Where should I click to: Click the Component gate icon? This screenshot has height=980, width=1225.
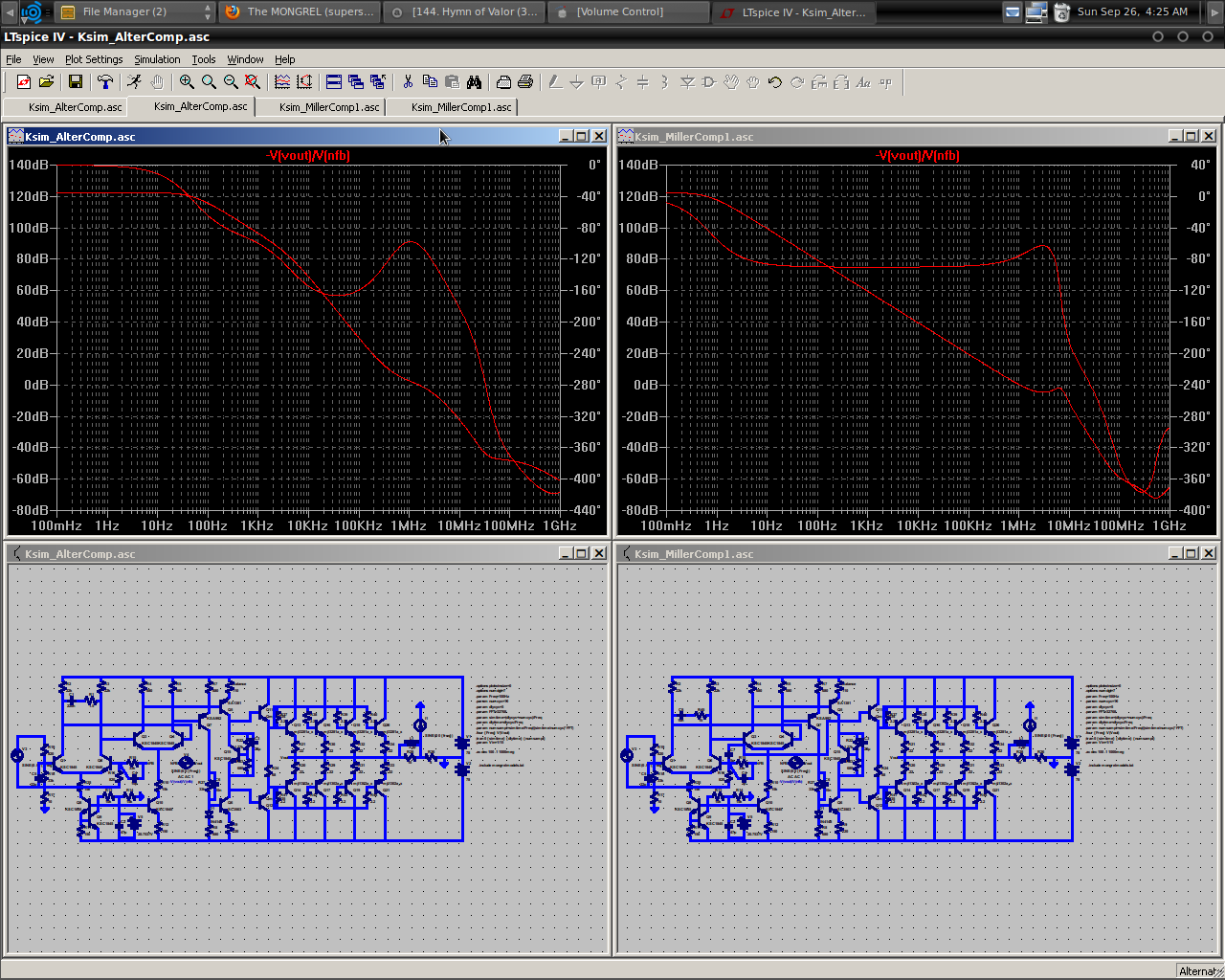point(709,82)
